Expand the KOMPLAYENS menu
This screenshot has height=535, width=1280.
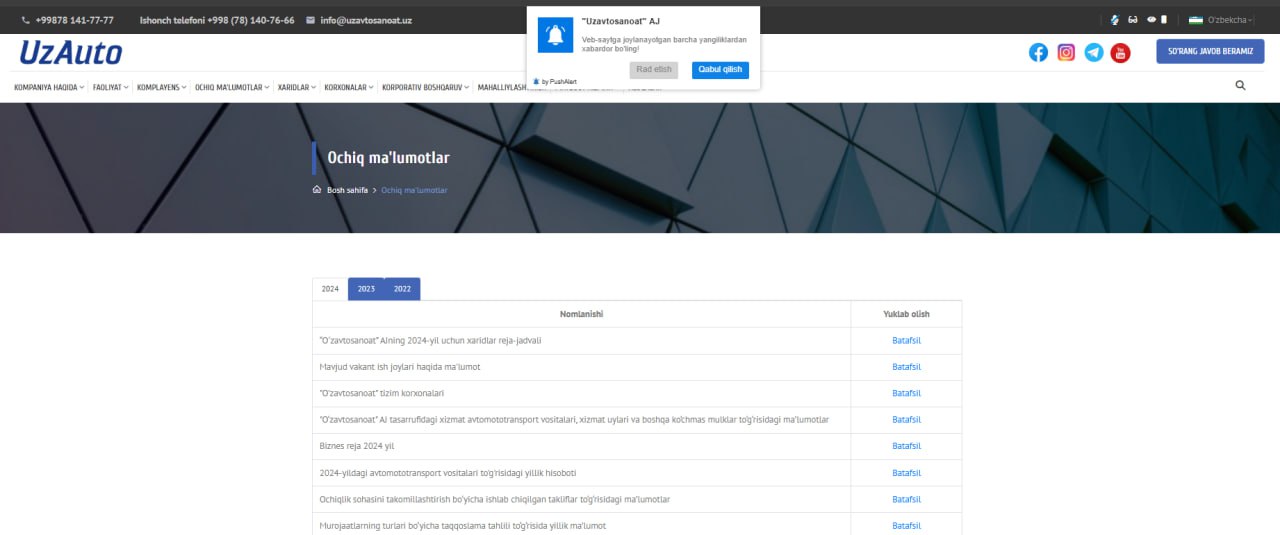click(x=162, y=87)
